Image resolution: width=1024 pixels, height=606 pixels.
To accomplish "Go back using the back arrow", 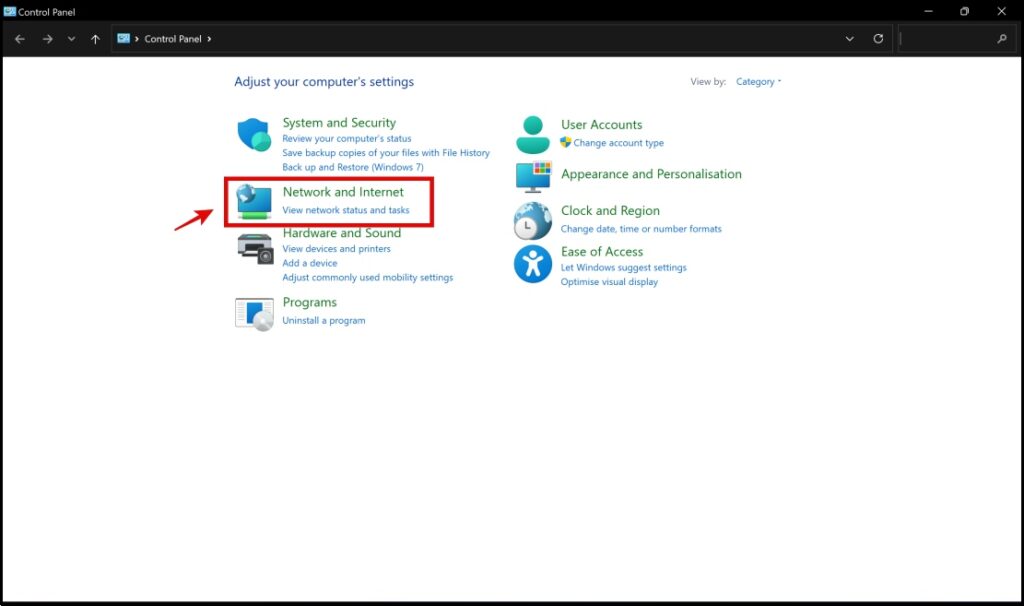I will (x=20, y=39).
